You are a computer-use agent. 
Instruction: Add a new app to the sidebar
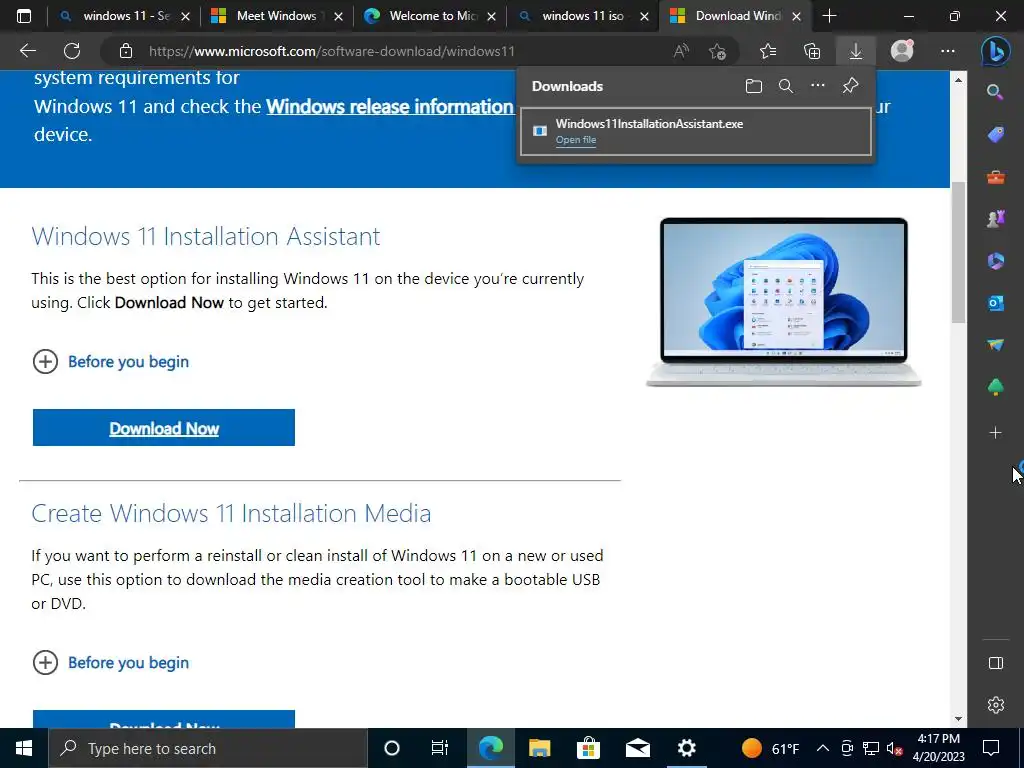[995, 432]
